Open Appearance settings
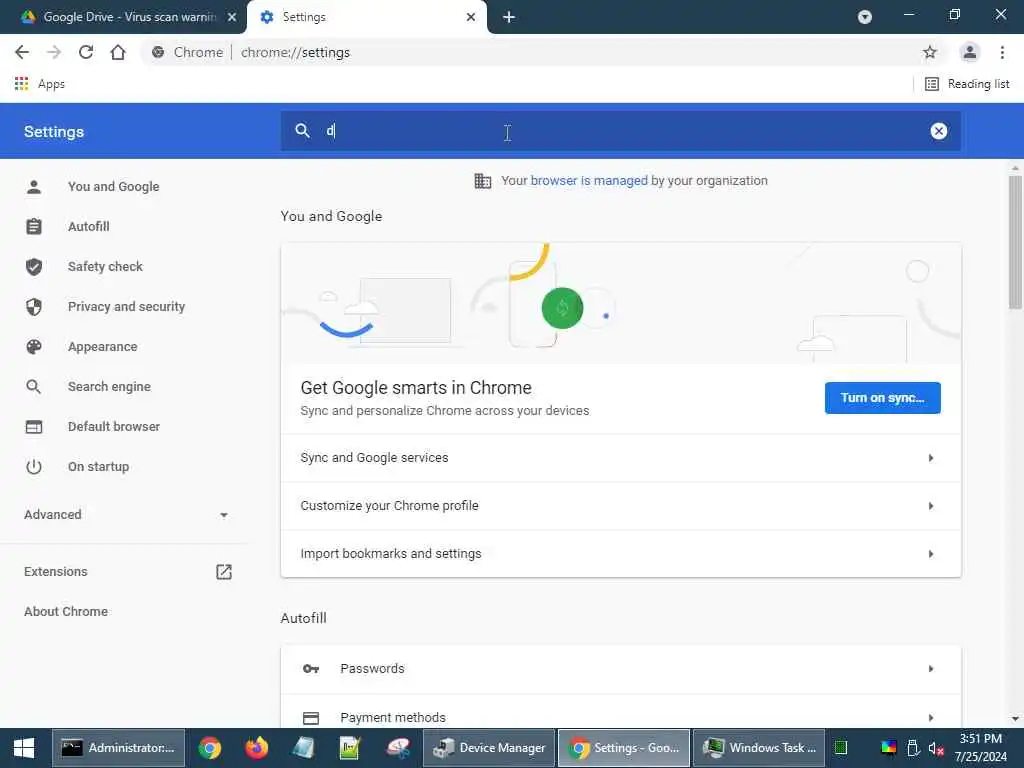Viewport: 1024px width, 768px height. (103, 347)
